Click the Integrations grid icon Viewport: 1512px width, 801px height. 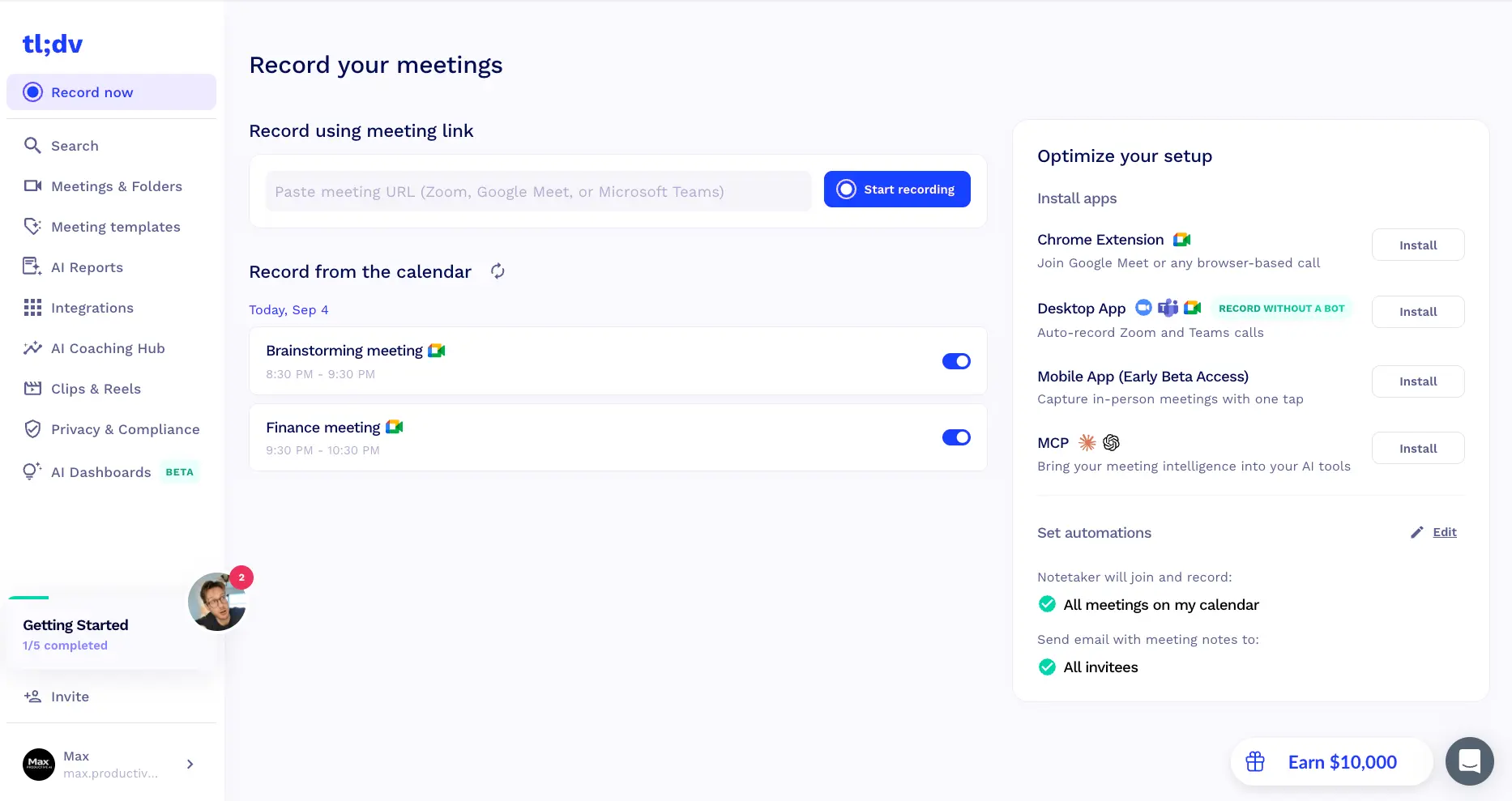(32, 308)
